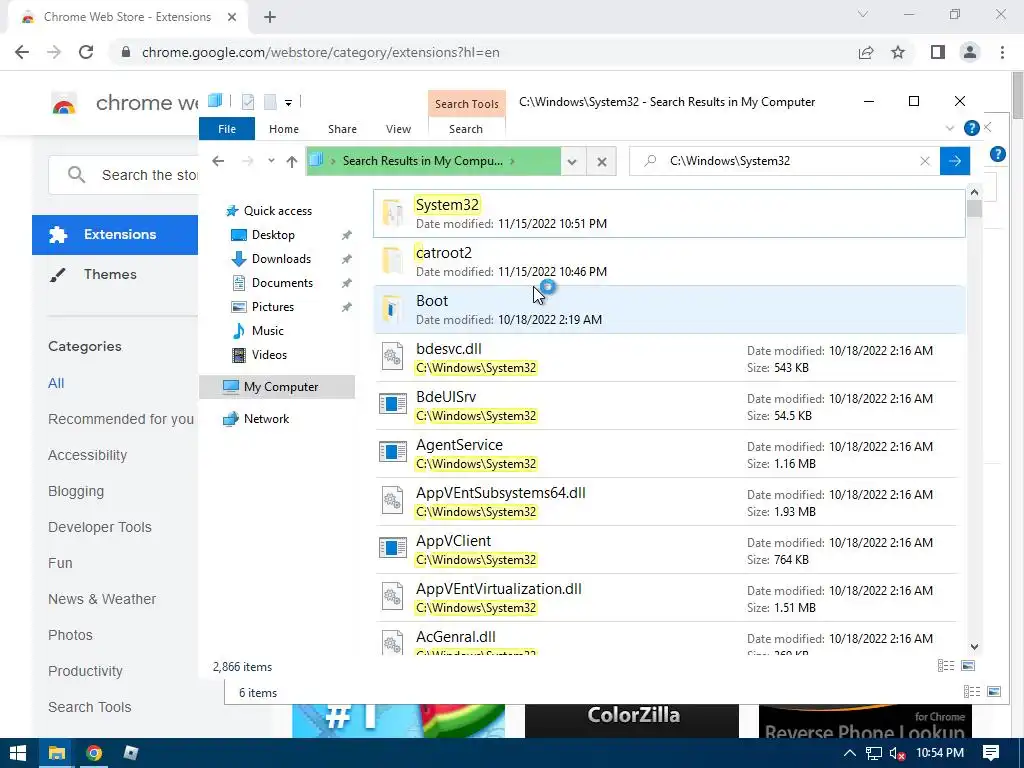The height and width of the screenshot is (768, 1024).
Task: Open the File menu in Explorer
Action: click(x=227, y=129)
